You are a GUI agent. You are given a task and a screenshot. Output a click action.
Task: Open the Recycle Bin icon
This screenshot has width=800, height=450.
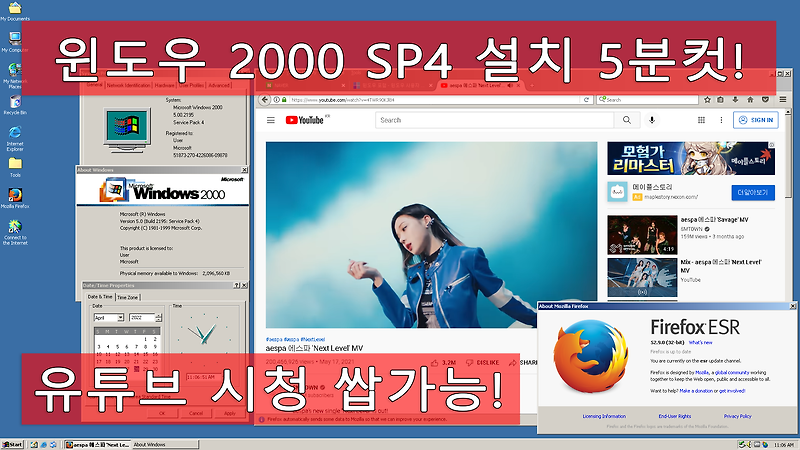15,105
